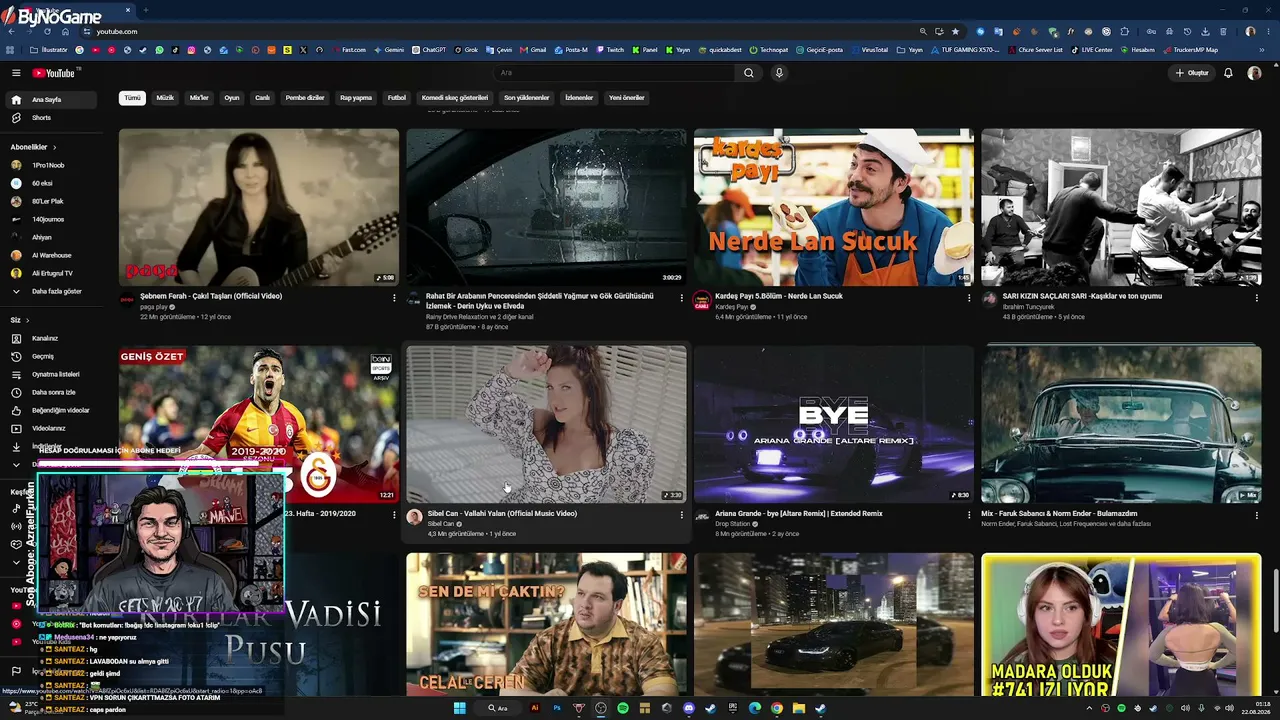Click the SARI KIZIN SAÇLARI SARI title

1082,296
